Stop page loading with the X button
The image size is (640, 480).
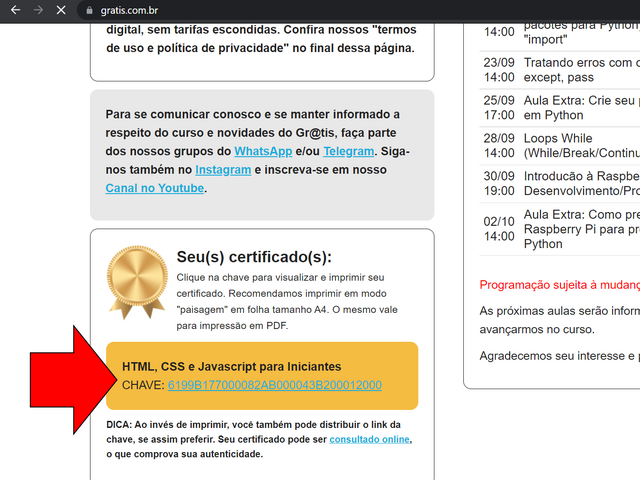click(61, 9)
